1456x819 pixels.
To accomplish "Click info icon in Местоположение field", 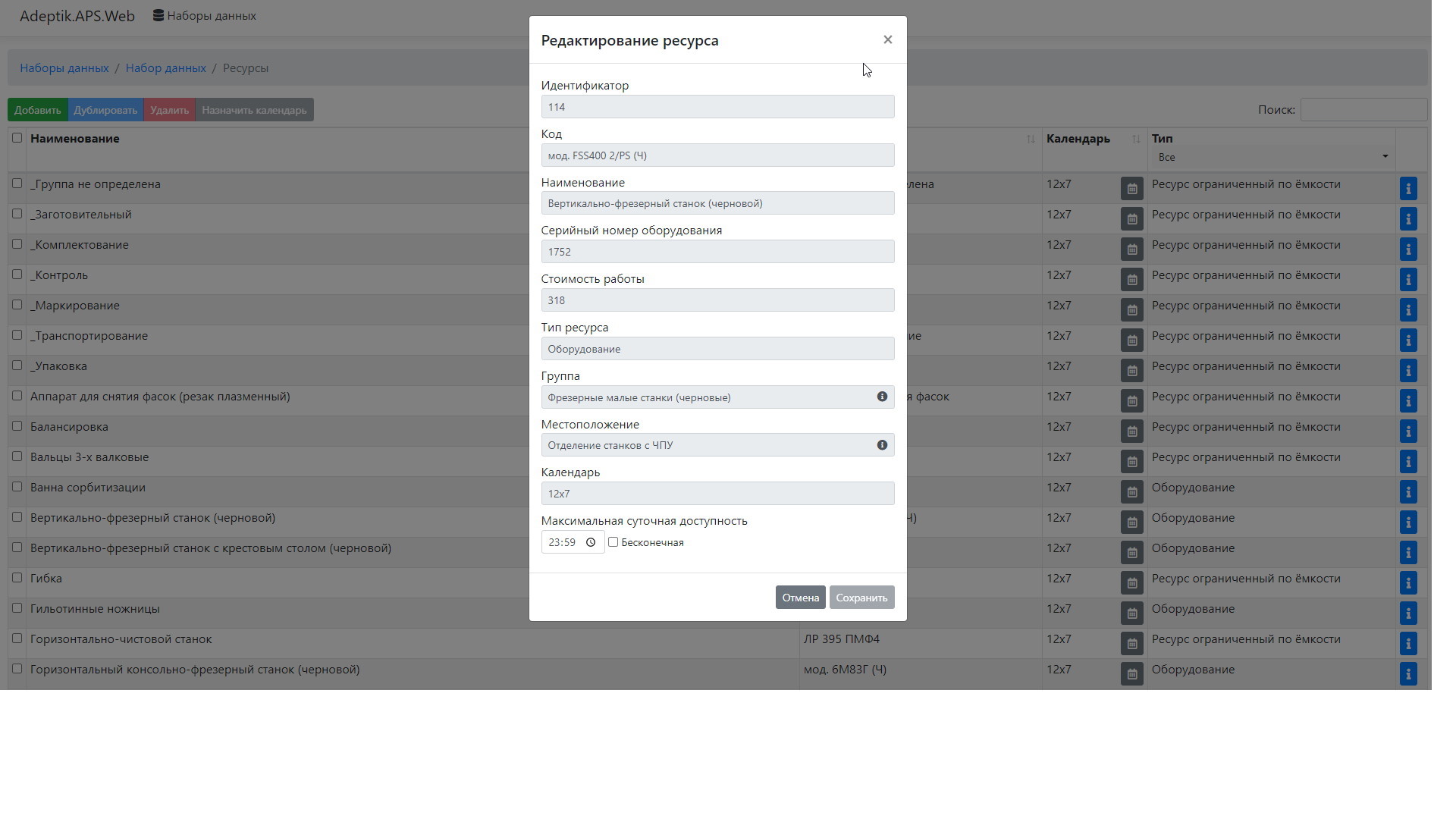I will tap(882, 445).
